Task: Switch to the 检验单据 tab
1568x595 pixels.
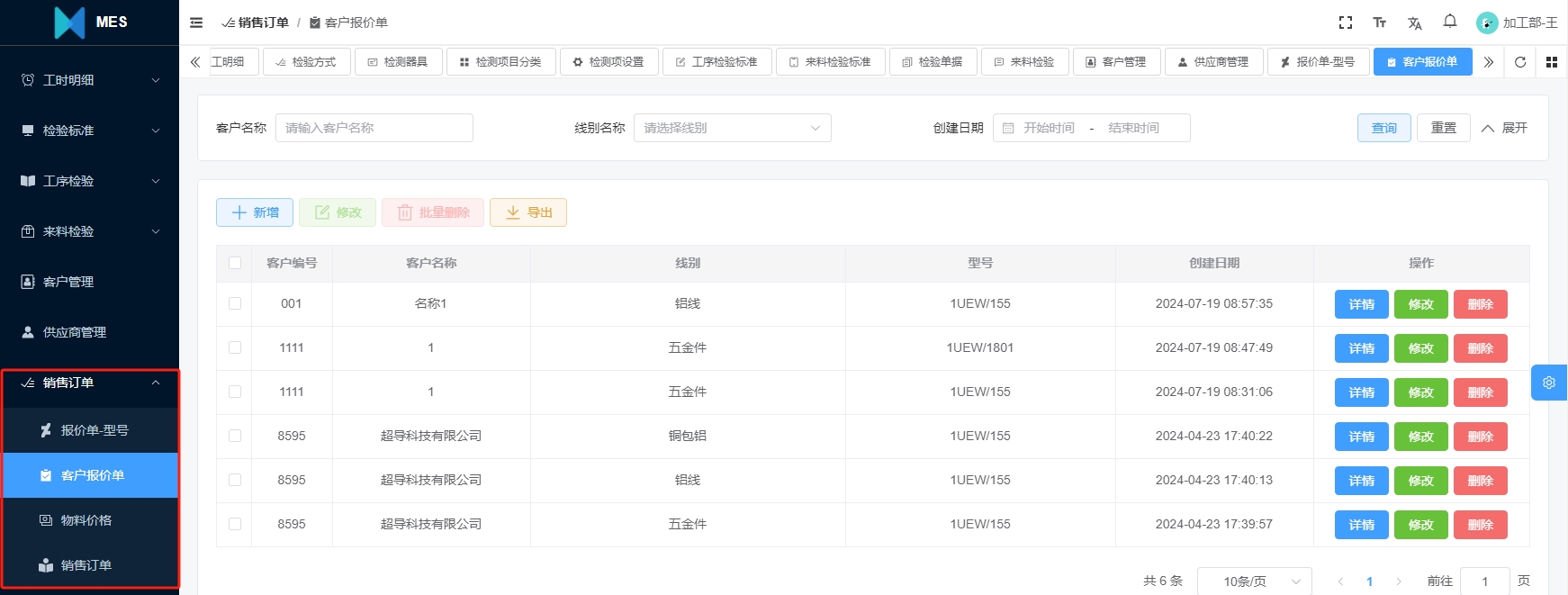Action: click(x=933, y=62)
